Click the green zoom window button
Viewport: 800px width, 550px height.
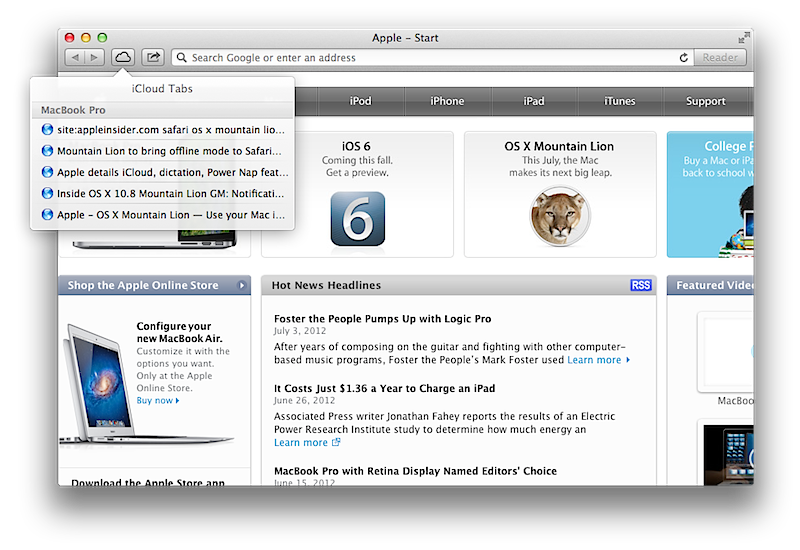[103, 37]
